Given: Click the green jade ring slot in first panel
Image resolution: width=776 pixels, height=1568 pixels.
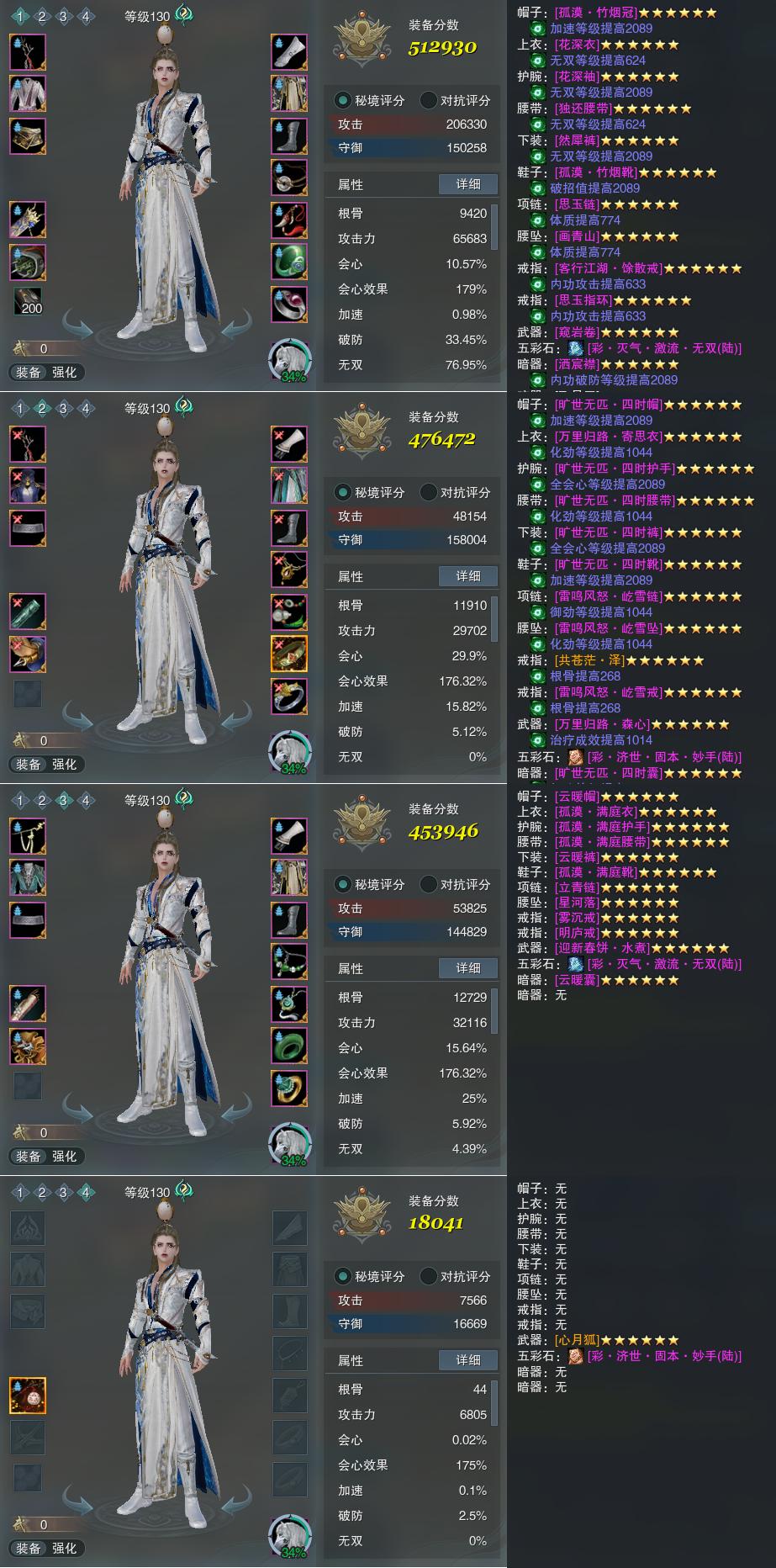Looking at the screenshot, I should [x=288, y=262].
